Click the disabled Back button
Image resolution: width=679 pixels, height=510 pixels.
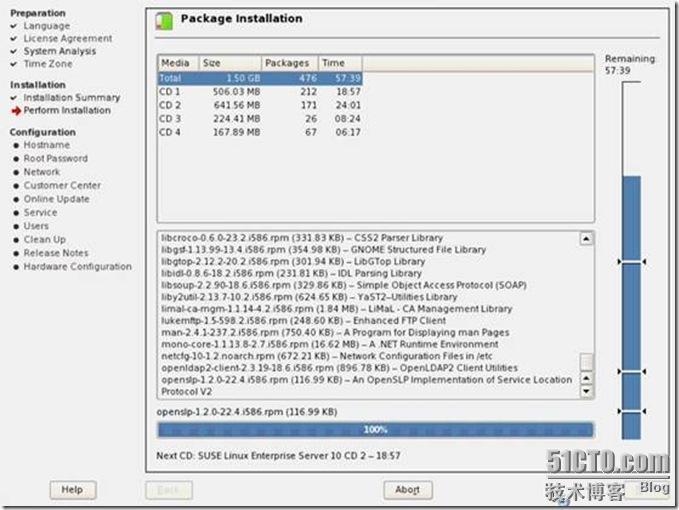click(169, 490)
